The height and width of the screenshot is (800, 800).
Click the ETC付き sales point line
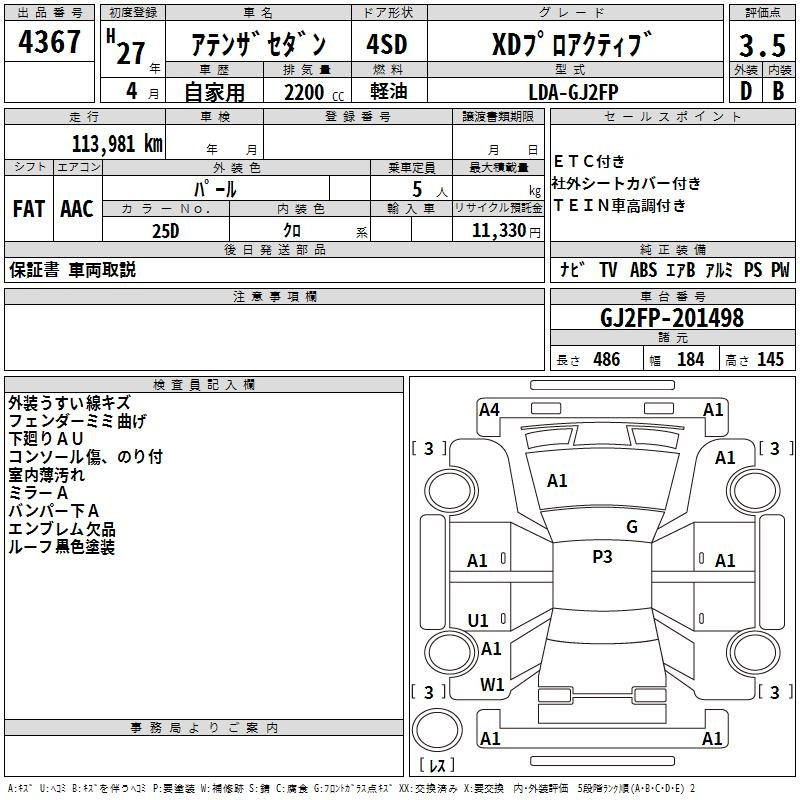tap(589, 161)
